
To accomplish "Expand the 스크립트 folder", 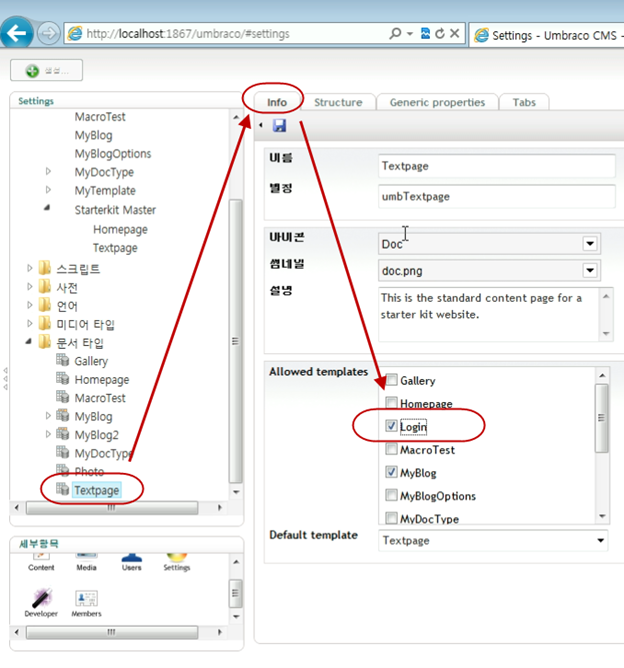I will tap(29, 268).
